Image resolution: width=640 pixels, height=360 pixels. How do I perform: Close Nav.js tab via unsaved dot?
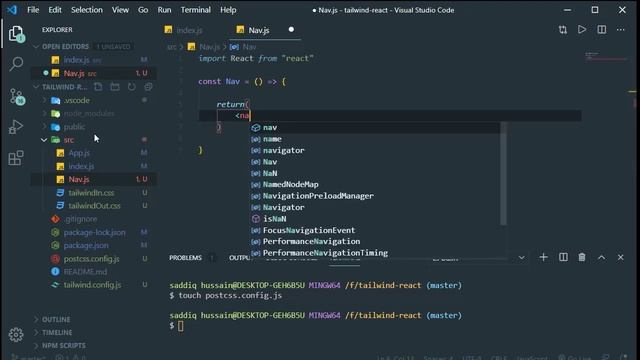pos(291,29)
